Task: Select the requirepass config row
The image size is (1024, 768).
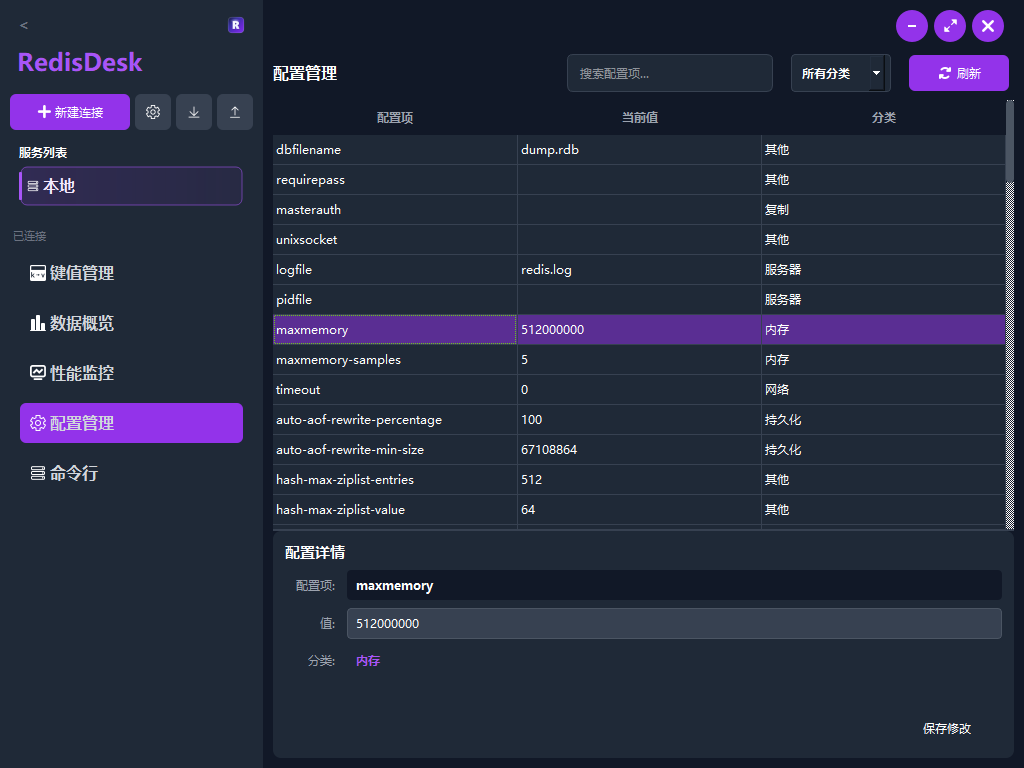Action: [639, 180]
